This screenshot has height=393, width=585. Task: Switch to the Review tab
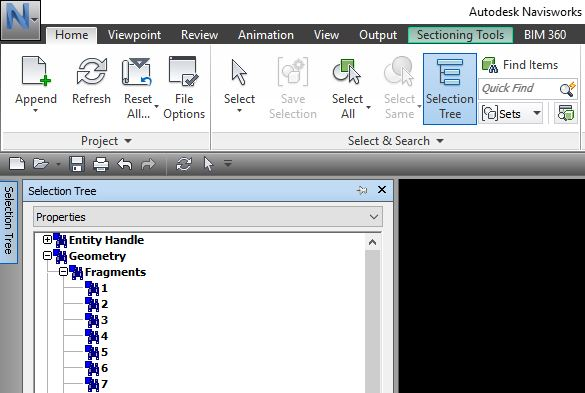pos(199,35)
